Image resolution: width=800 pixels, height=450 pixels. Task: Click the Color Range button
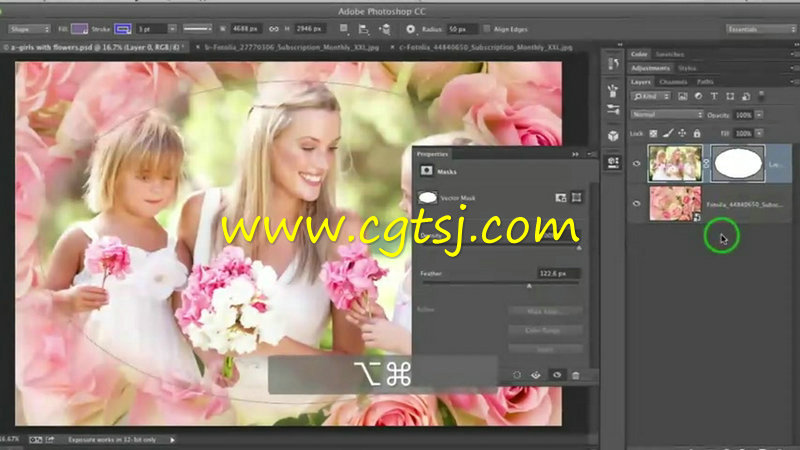point(545,330)
